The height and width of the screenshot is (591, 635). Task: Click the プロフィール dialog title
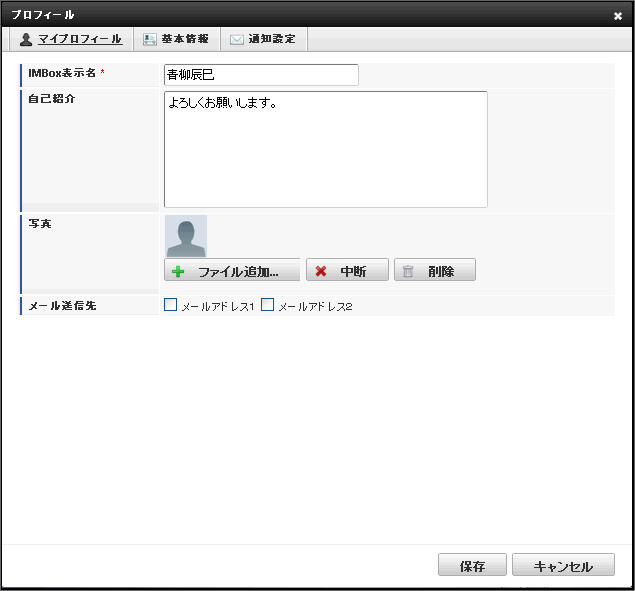pyautogui.click(x=43, y=15)
